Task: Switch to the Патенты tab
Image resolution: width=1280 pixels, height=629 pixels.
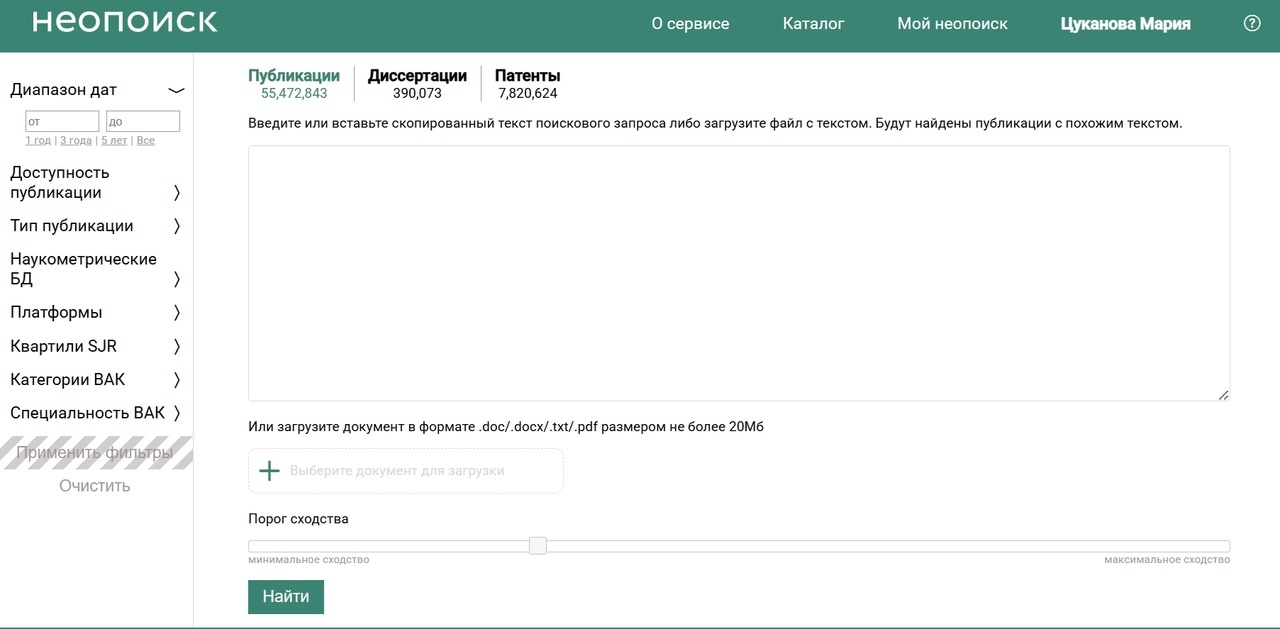Action: point(527,84)
